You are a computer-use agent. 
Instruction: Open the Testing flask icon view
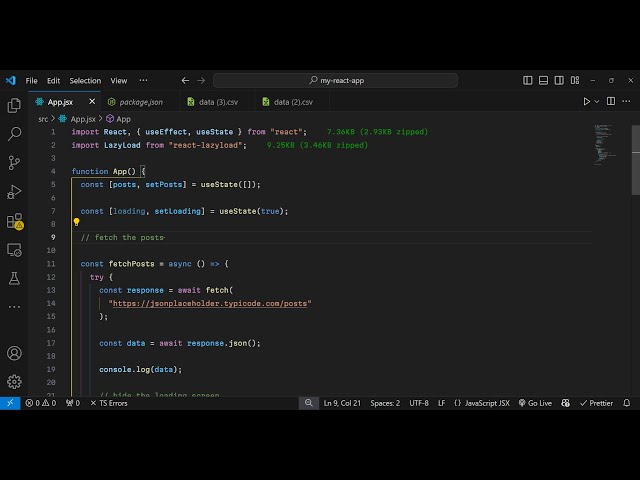(14, 278)
